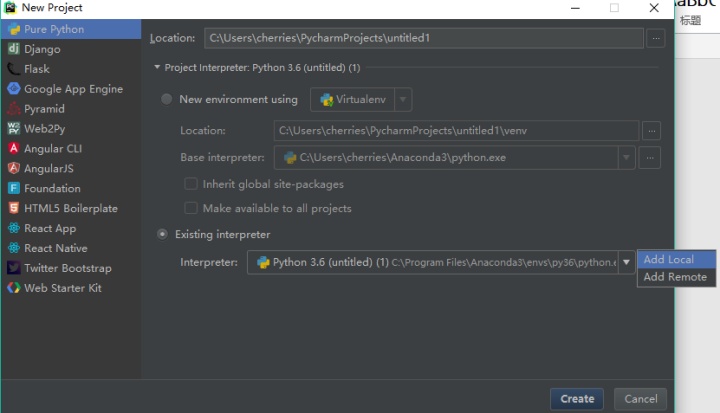Select the AngularJS icon
The image size is (720, 413).
point(14,168)
